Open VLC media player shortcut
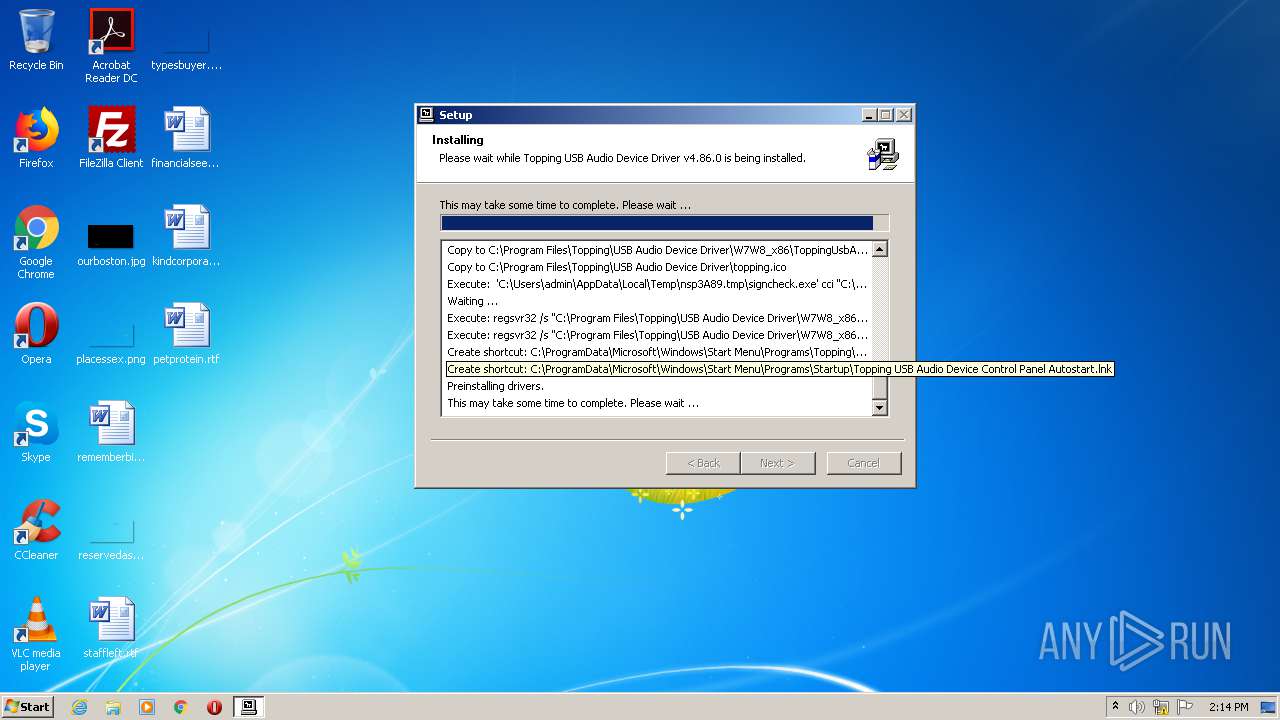 point(36,634)
